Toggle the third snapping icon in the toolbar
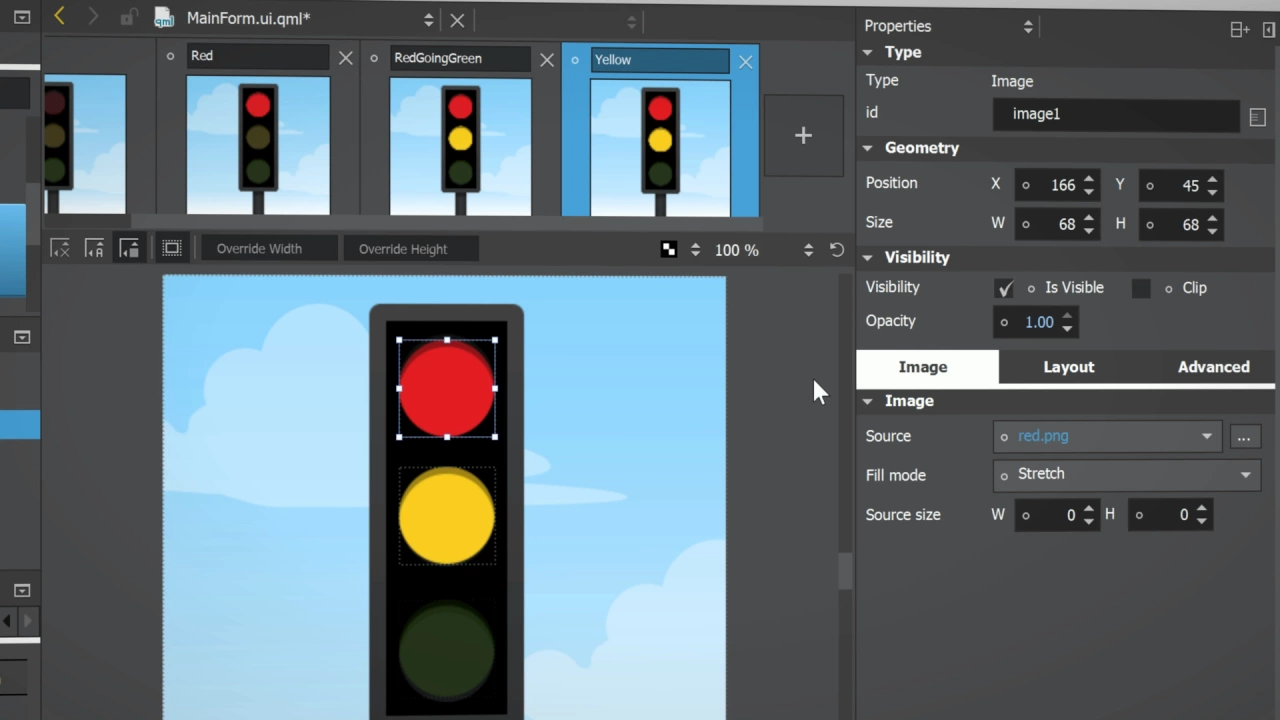Viewport: 1280px width, 720px height. pyautogui.click(x=129, y=248)
